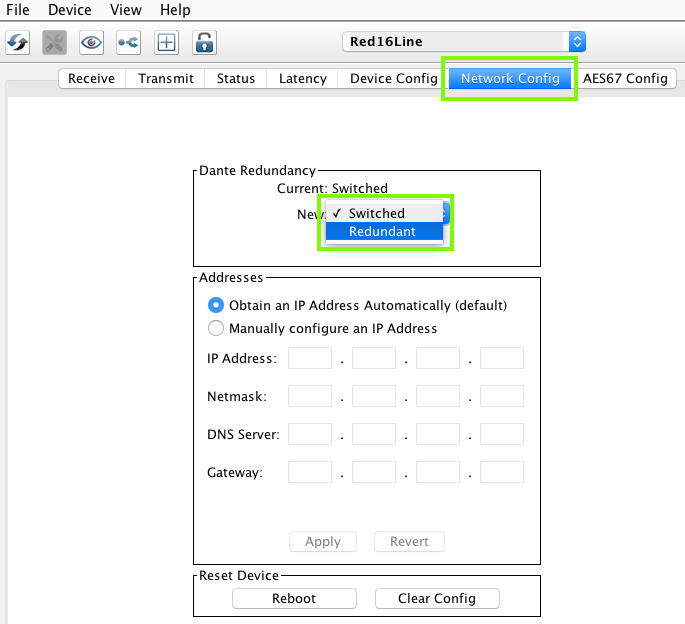Open the View menu
The height and width of the screenshot is (624, 685).
pos(126,10)
